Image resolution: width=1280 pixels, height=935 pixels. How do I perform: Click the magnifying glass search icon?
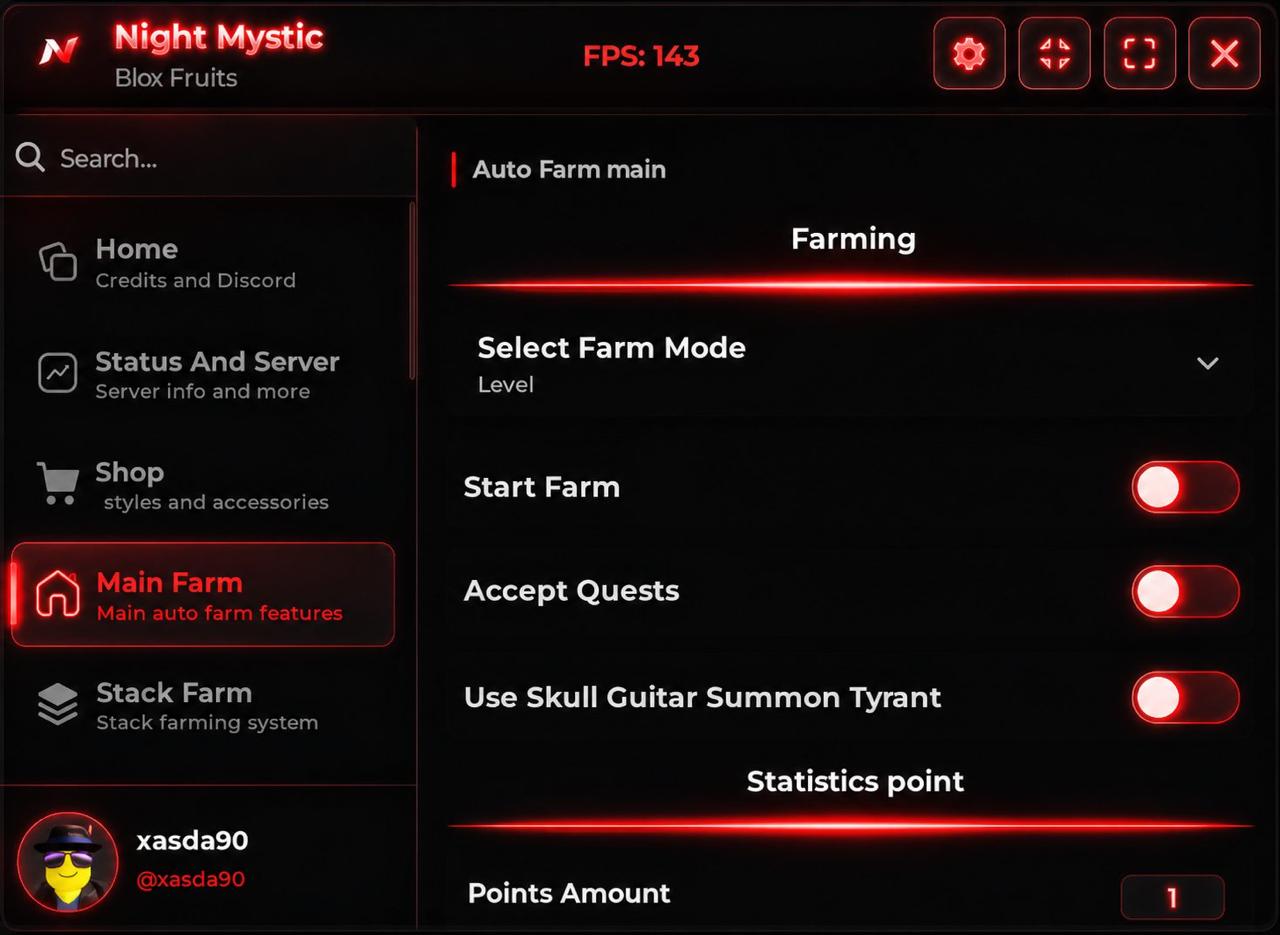pos(30,157)
